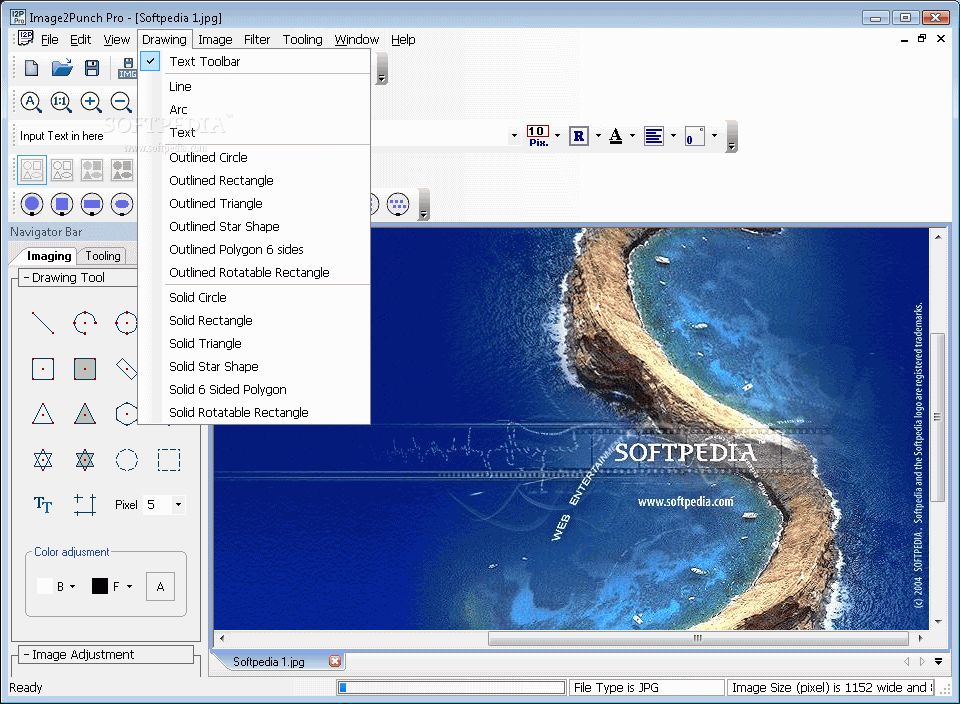Toggle first outlined shapes mode button

tap(32, 170)
